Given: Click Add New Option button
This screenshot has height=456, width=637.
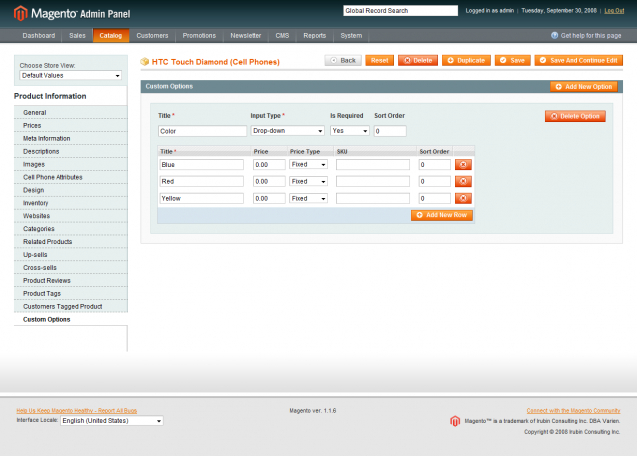Looking at the screenshot, I should tap(583, 87).
